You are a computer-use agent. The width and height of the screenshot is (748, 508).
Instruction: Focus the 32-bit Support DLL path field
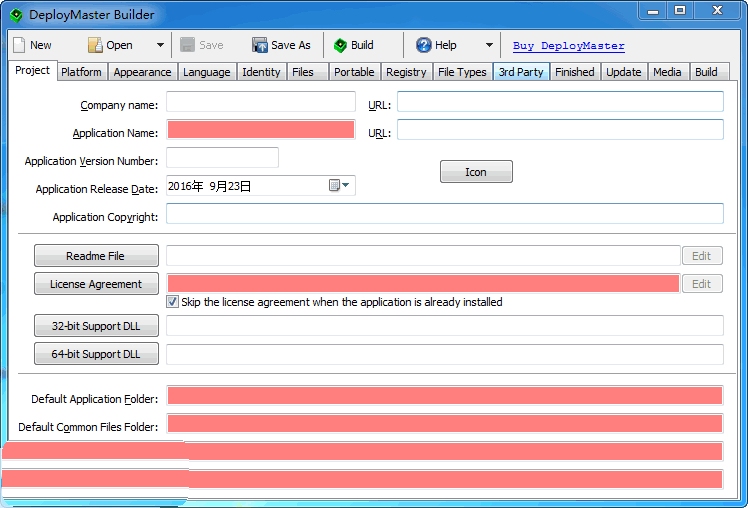[x=445, y=326]
